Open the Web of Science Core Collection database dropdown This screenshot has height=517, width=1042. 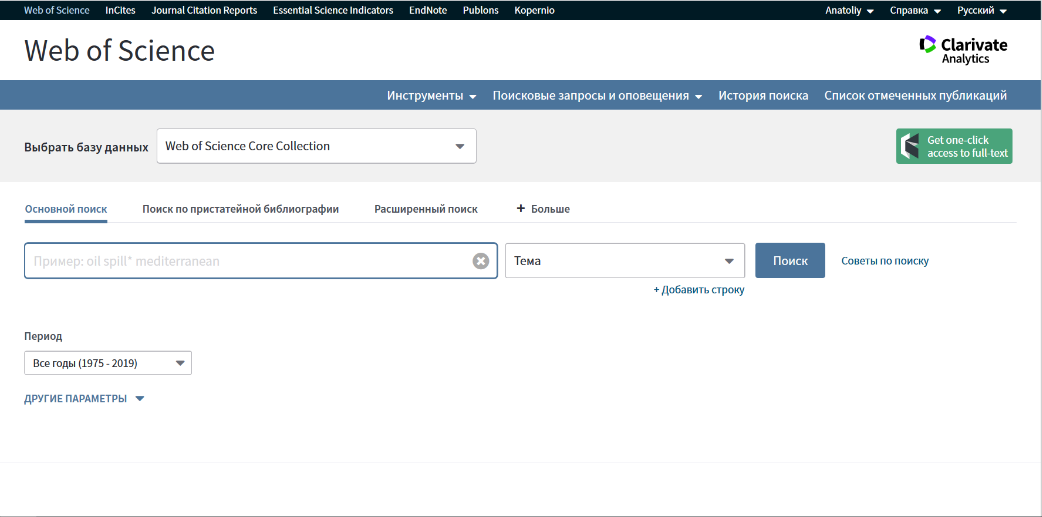(x=316, y=146)
